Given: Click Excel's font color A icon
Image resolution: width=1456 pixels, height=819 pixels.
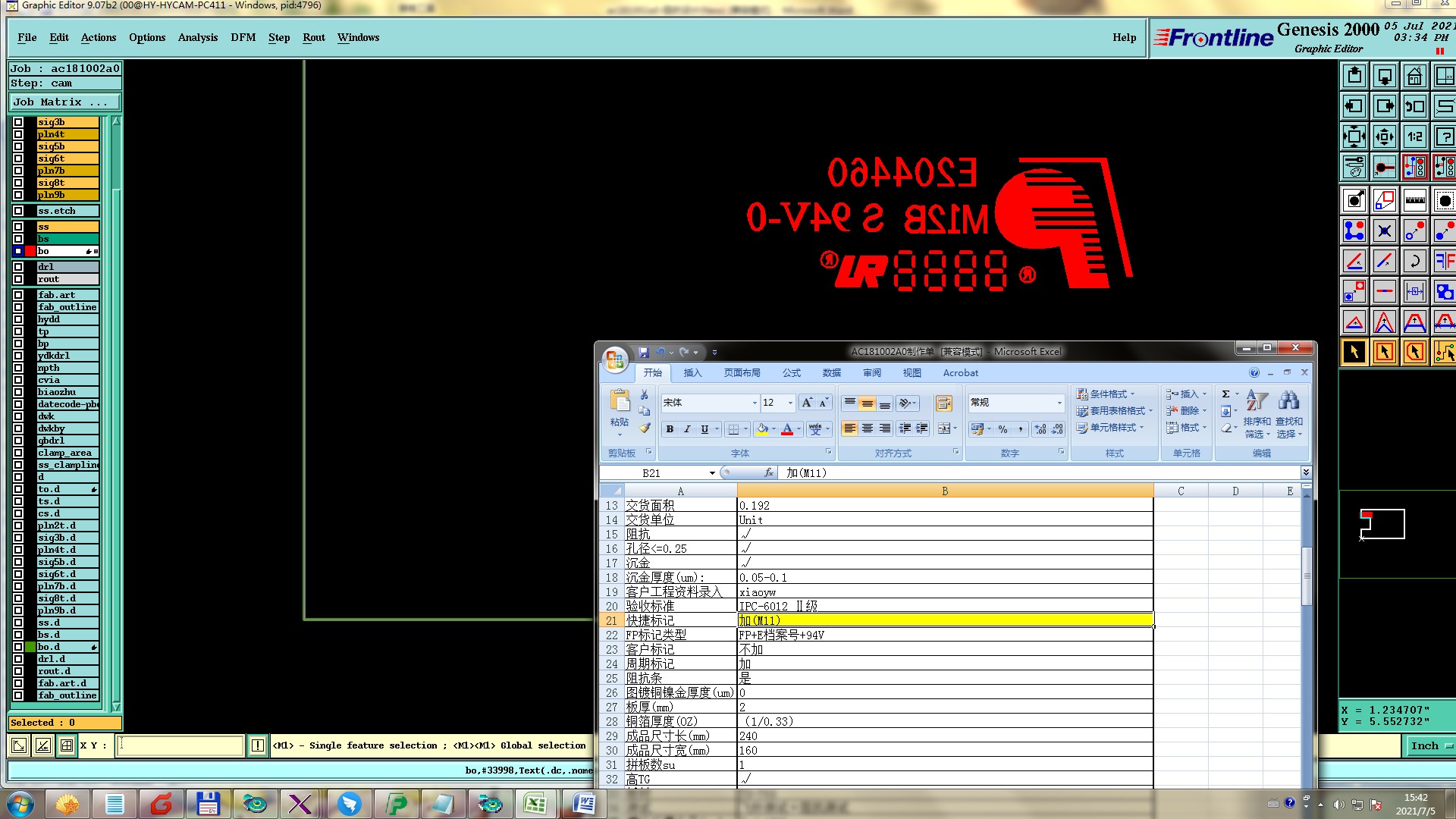Looking at the screenshot, I should [787, 429].
